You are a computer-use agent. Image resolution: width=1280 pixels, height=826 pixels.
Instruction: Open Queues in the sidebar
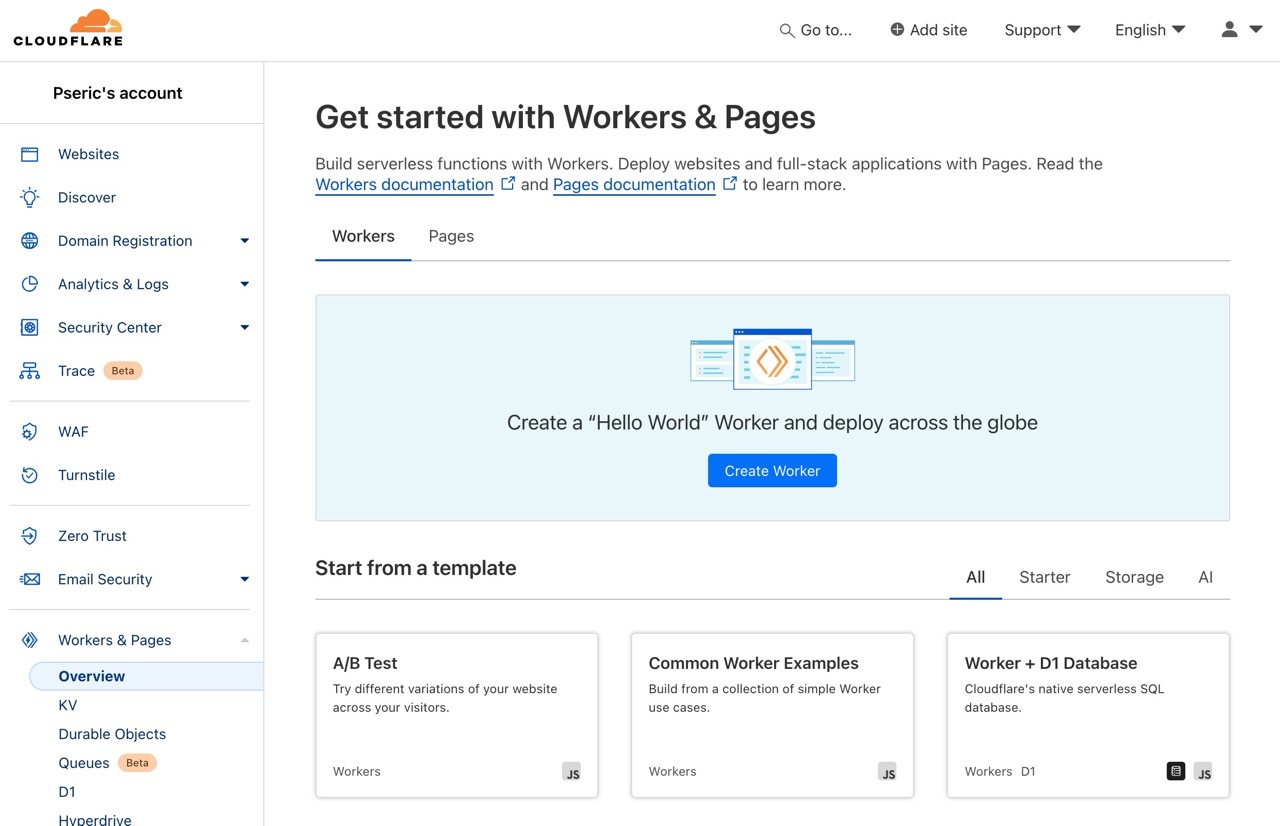click(x=84, y=763)
